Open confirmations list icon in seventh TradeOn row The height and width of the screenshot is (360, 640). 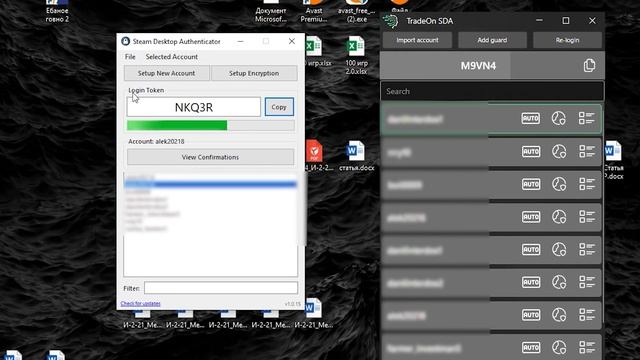587,315
